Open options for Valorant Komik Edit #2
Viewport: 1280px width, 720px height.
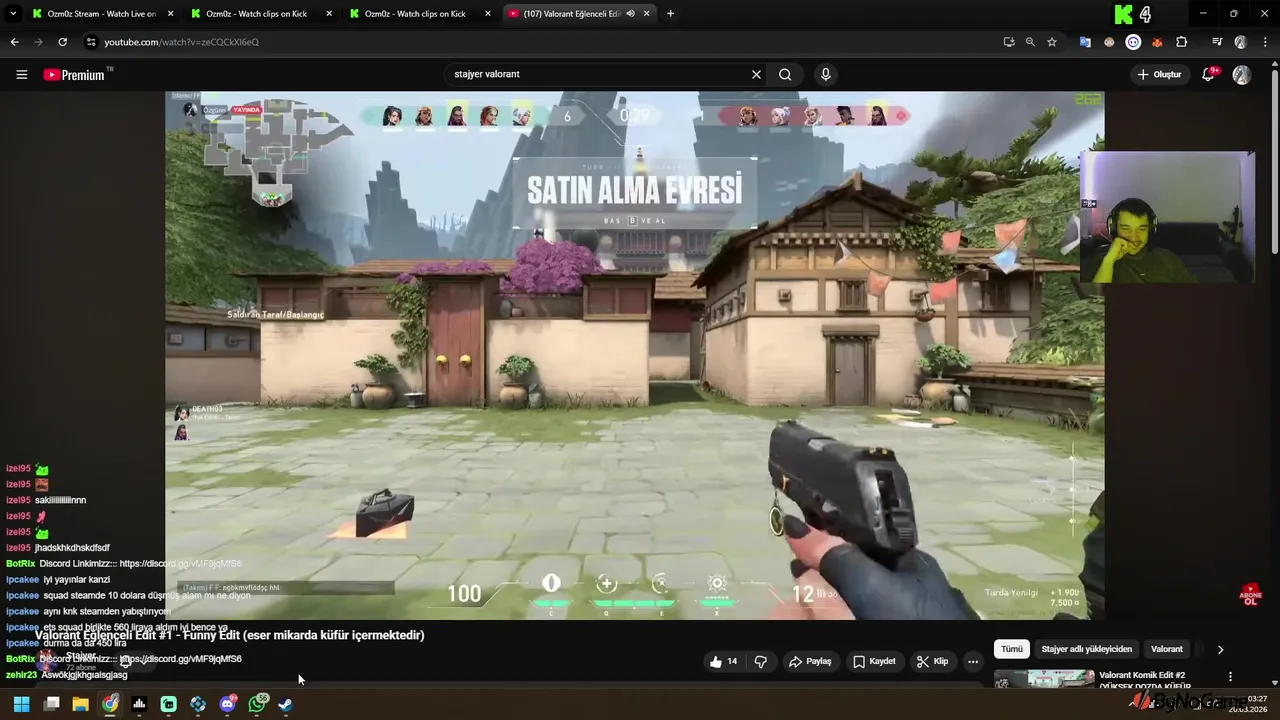[1230, 677]
